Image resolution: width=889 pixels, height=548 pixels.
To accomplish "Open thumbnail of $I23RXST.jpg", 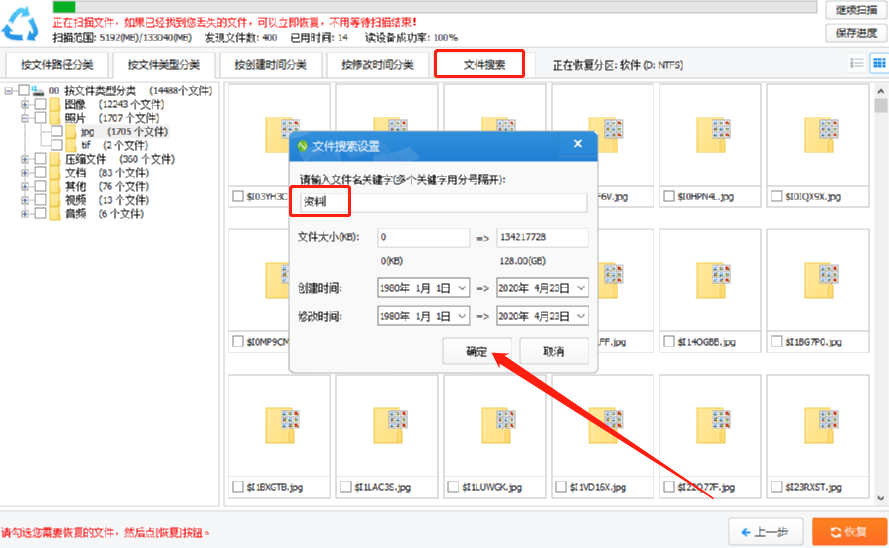I will pos(820,426).
